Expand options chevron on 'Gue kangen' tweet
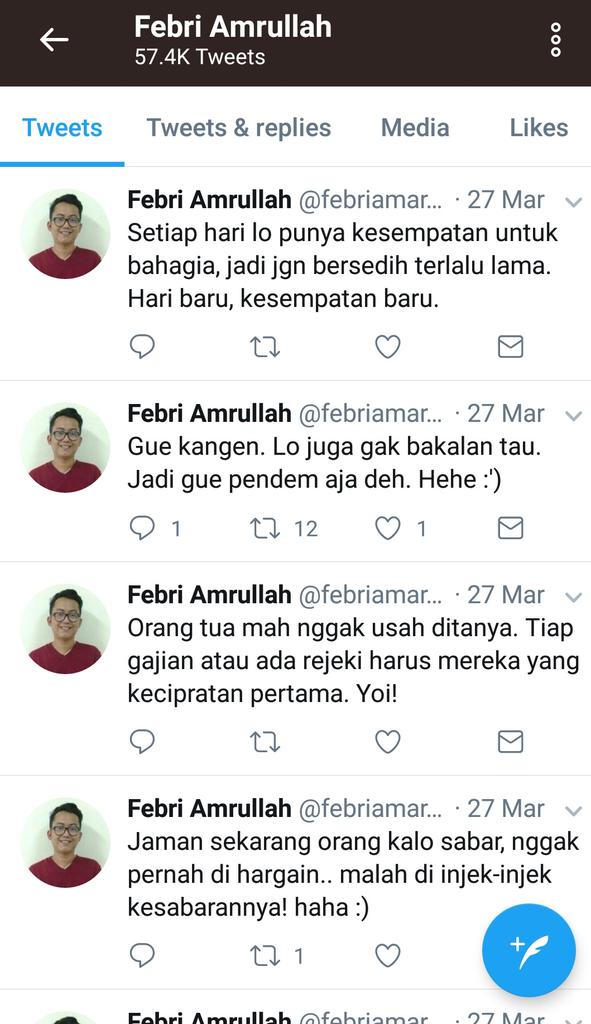Viewport: 591px width, 1024px height. point(573,416)
